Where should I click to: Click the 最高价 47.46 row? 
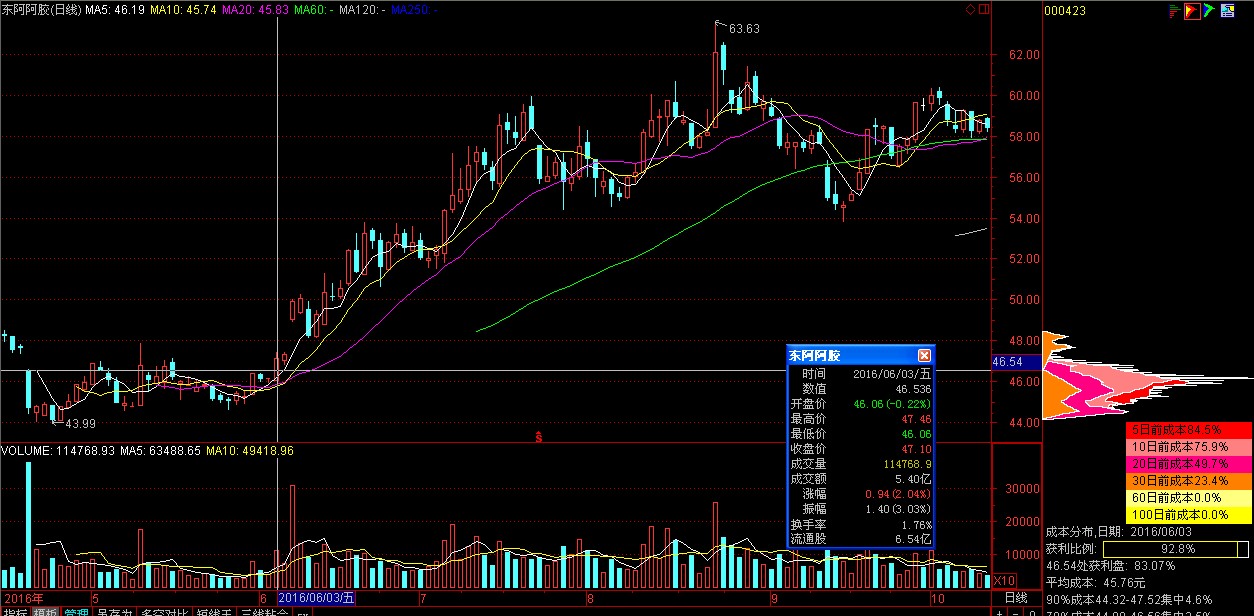click(860, 419)
